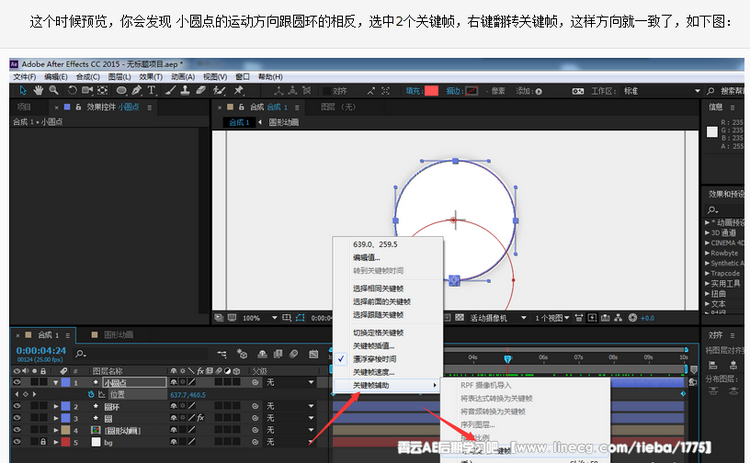
Task: Toggle fx switch on layer 3 圆
Action: [200, 418]
